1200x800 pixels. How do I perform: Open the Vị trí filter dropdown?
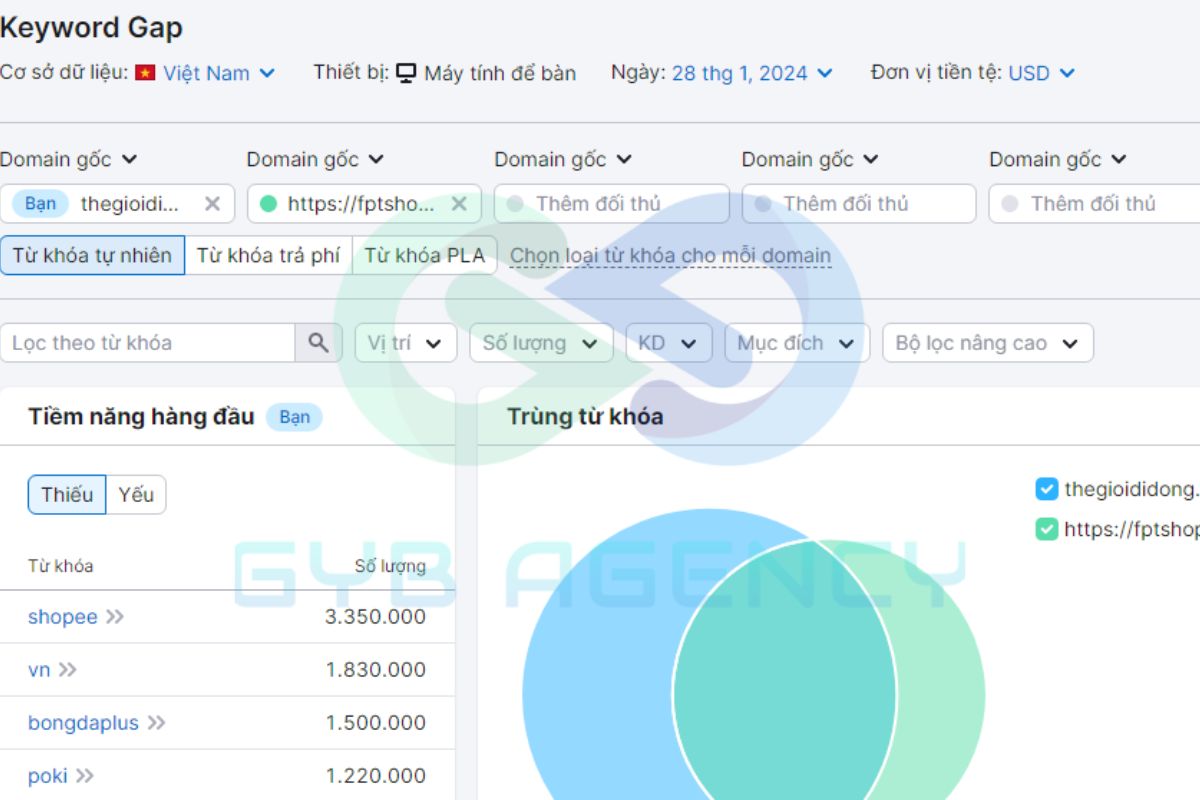tap(406, 343)
